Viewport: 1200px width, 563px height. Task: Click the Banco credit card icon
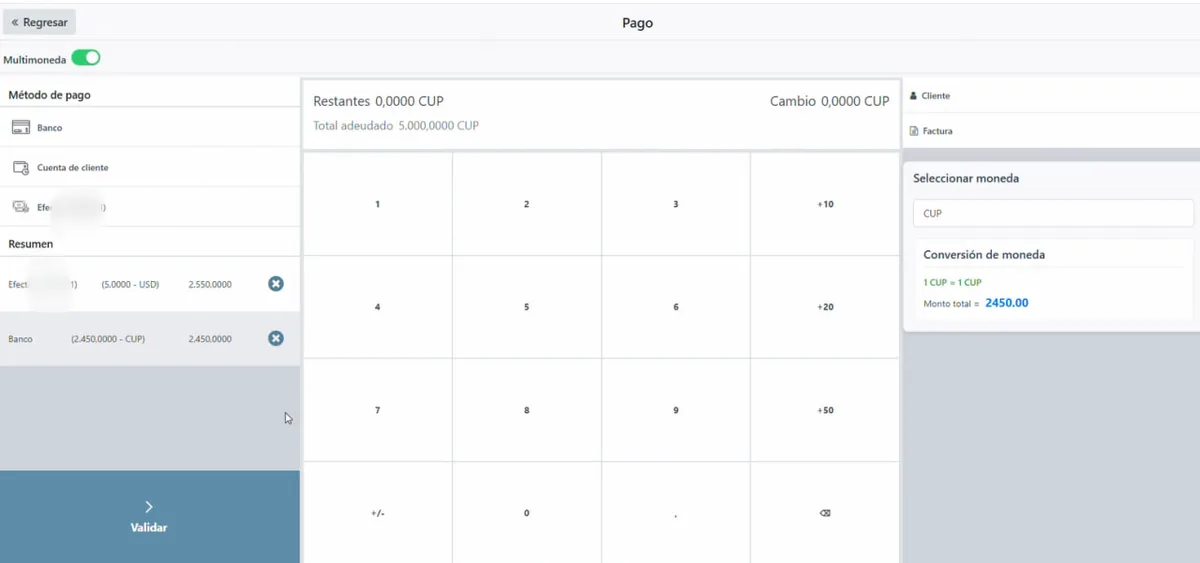tap(20, 128)
